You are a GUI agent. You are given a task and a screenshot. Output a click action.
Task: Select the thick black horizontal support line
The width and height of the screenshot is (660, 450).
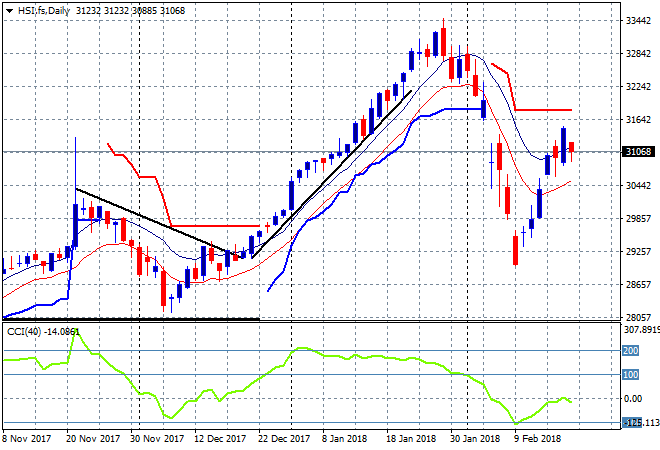tap(130, 318)
